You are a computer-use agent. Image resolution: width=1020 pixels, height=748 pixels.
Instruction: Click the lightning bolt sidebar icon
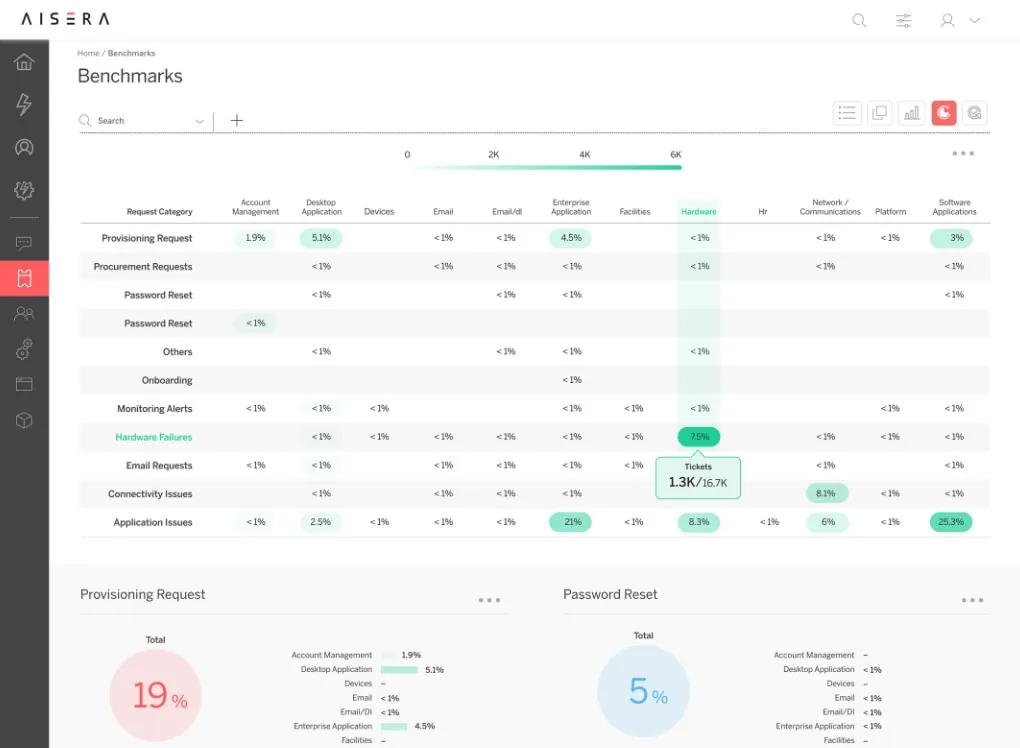click(x=24, y=104)
